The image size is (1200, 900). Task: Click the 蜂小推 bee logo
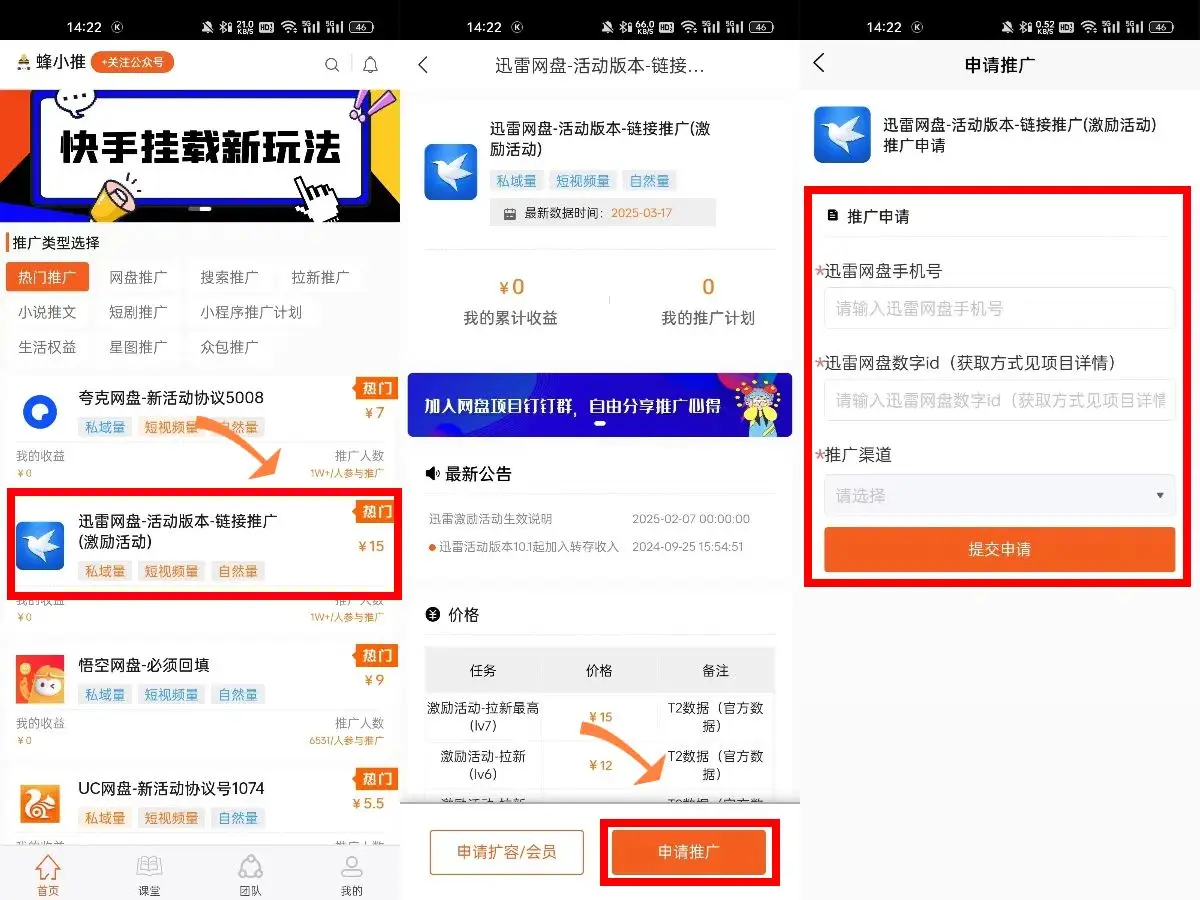[x=22, y=62]
